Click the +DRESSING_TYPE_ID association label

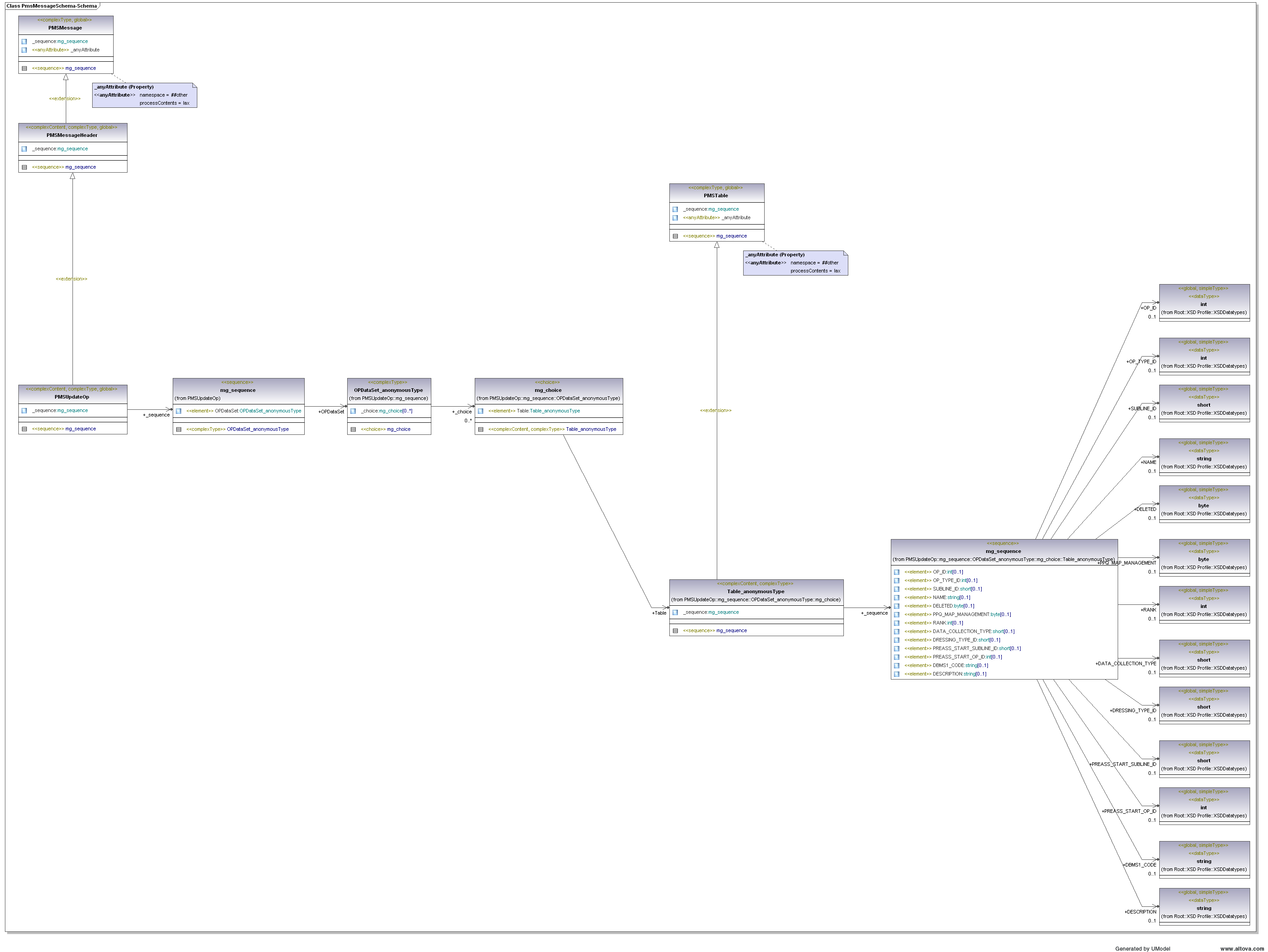coord(1133,711)
